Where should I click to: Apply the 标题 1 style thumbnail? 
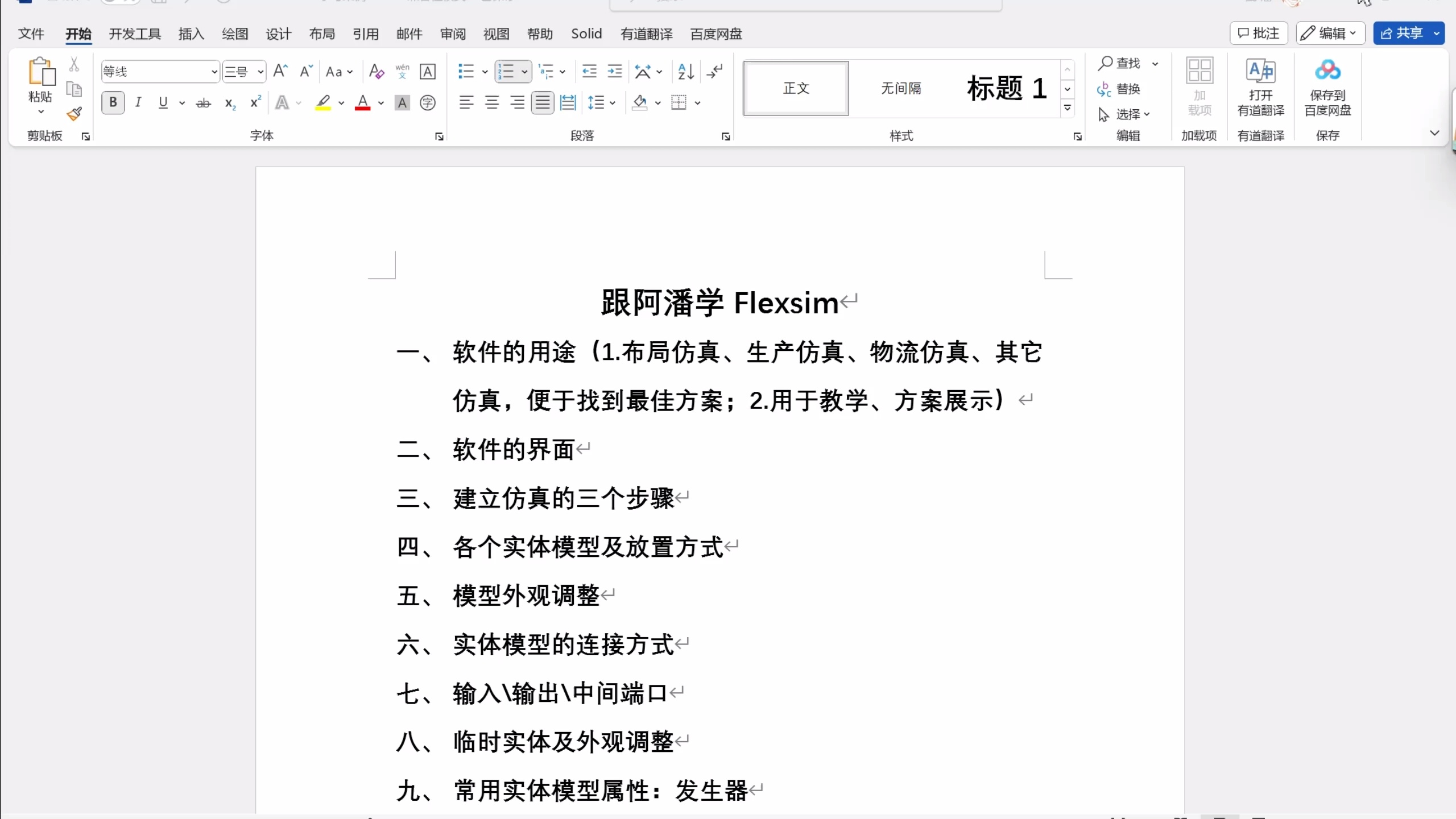coord(1006,88)
